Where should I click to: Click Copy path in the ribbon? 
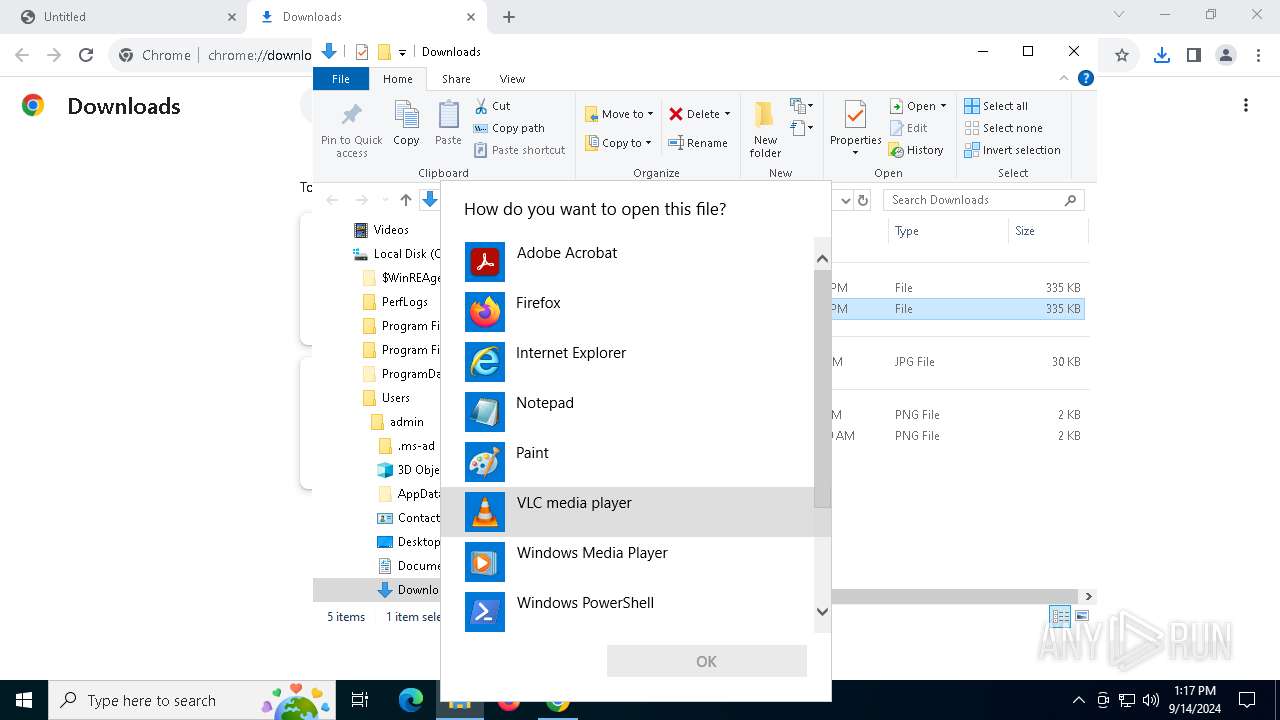click(509, 128)
